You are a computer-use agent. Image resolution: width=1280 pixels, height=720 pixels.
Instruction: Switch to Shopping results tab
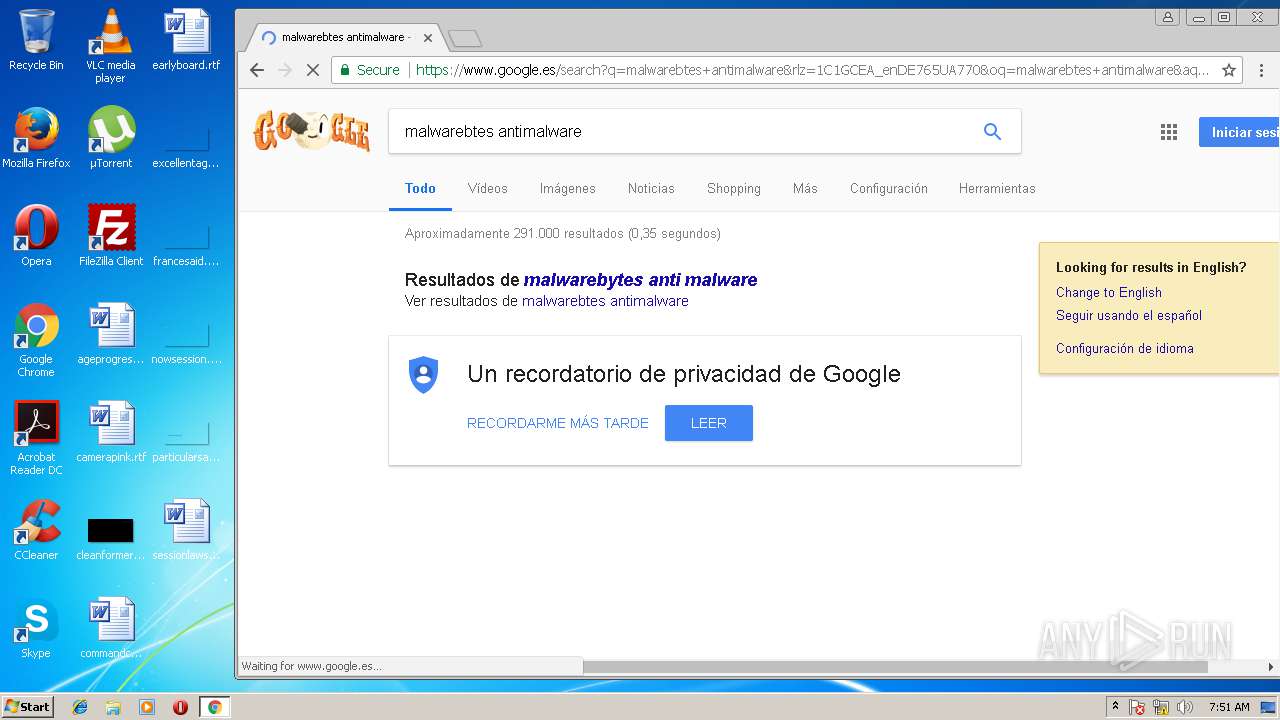pos(734,188)
